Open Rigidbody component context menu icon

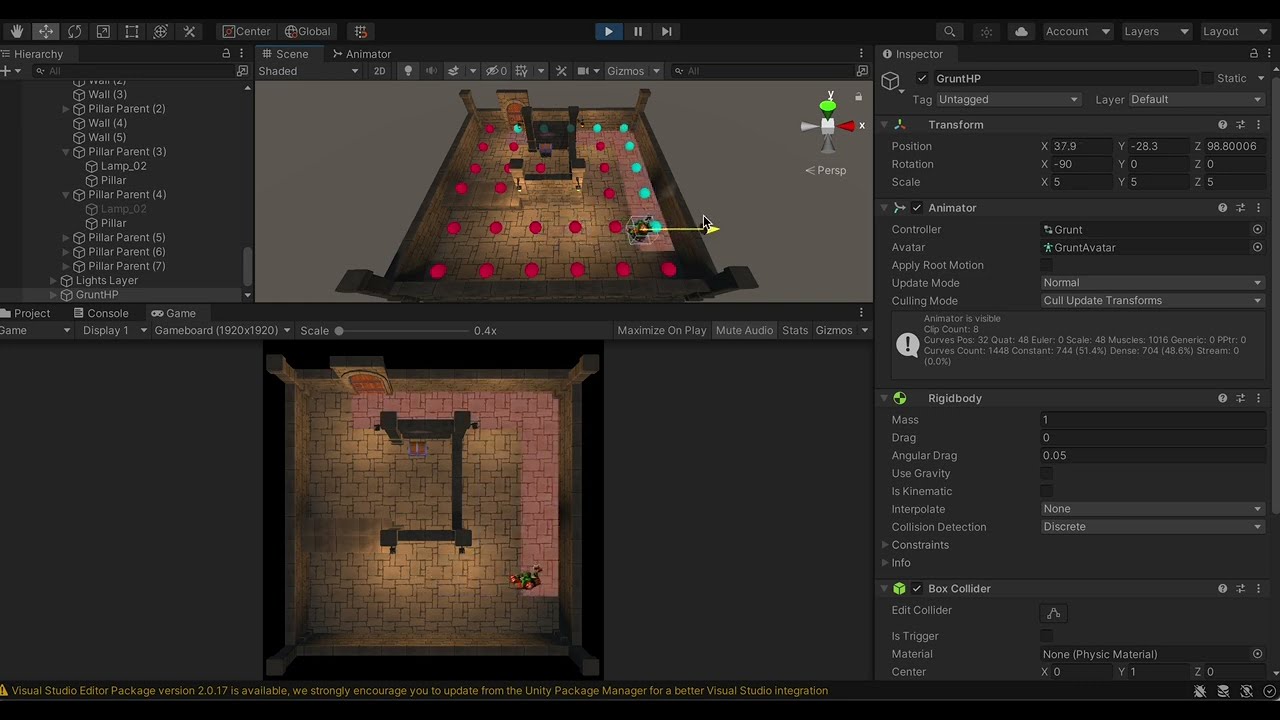(1258, 398)
